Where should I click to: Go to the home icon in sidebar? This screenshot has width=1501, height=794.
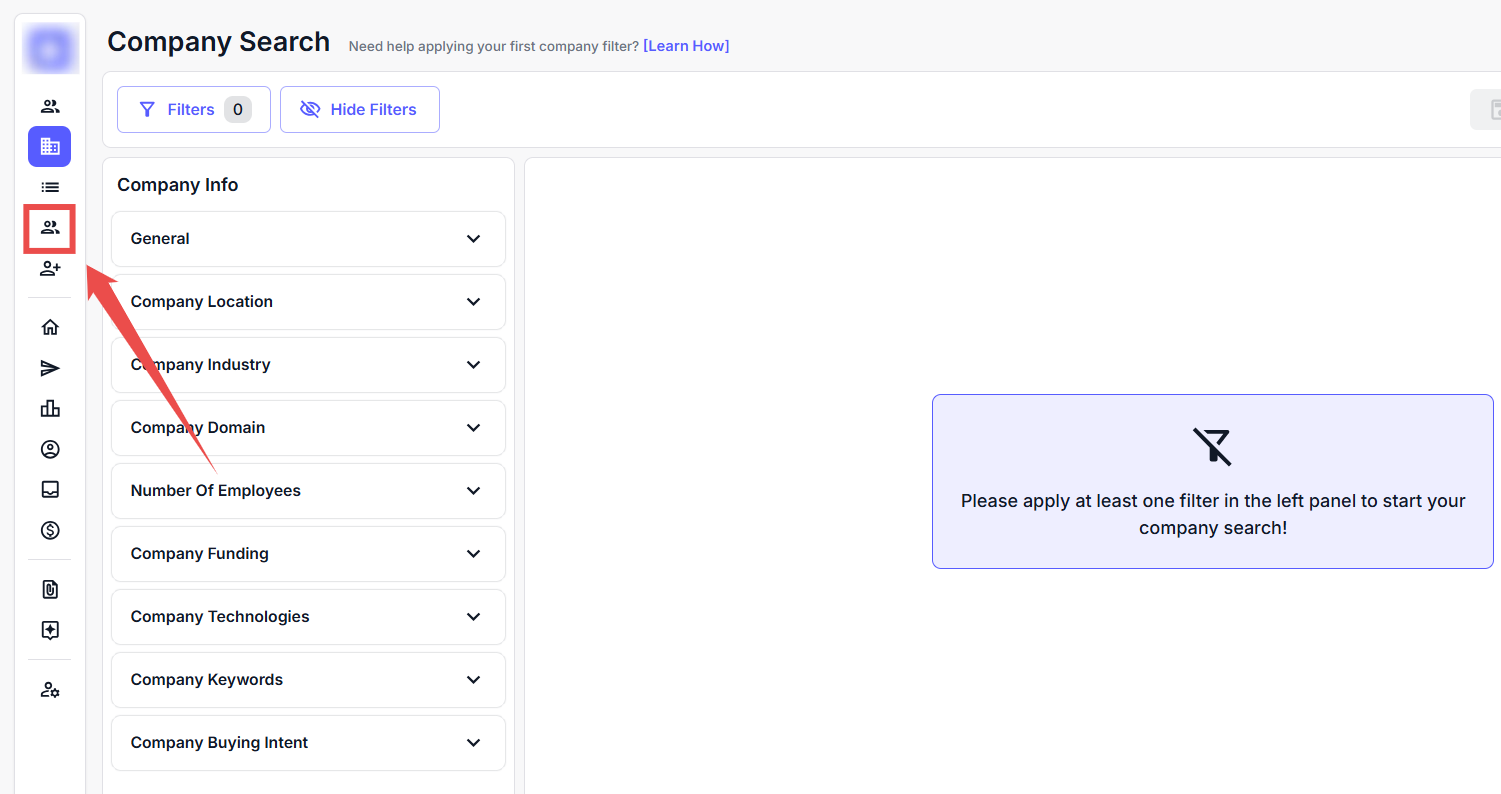pyautogui.click(x=50, y=327)
